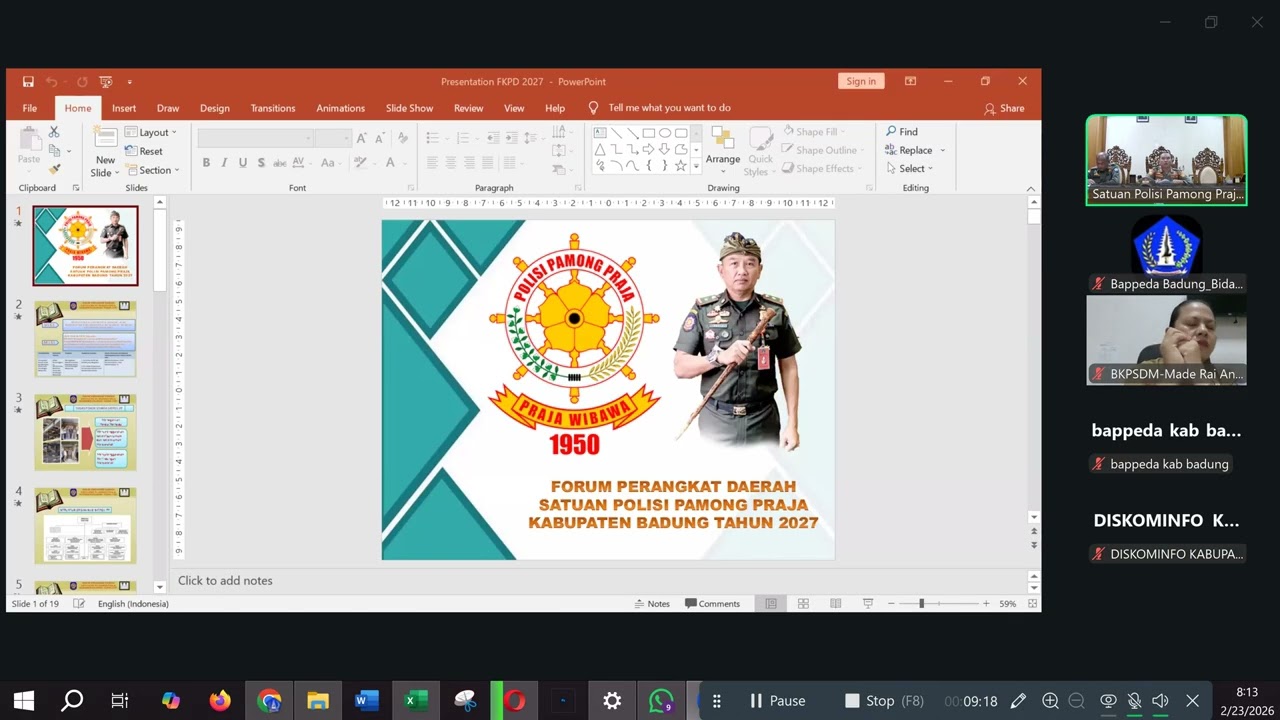This screenshot has width=1280, height=720.
Task: Click to add notes field
Action: tap(600, 580)
